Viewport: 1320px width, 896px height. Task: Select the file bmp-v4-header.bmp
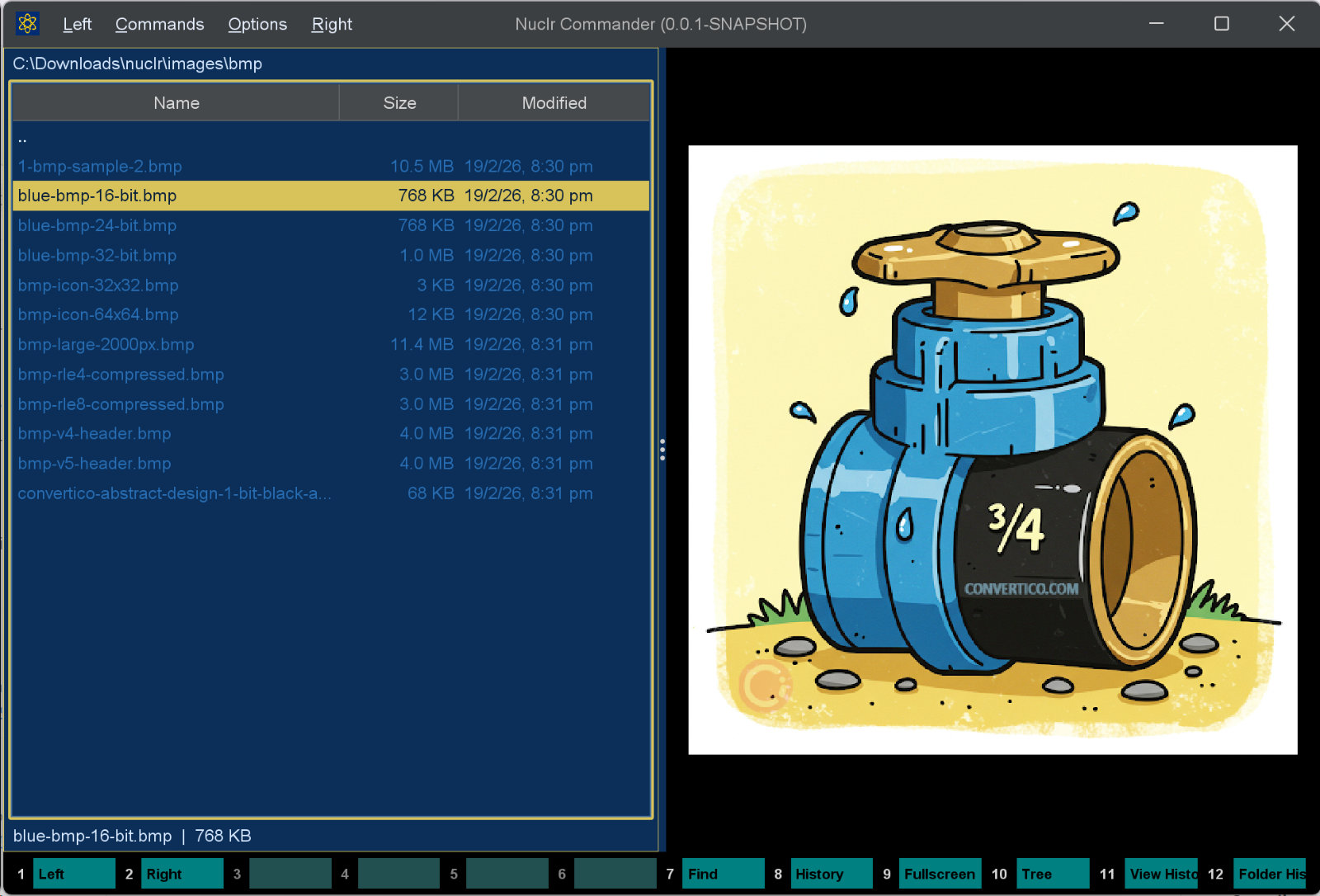coord(332,433)
